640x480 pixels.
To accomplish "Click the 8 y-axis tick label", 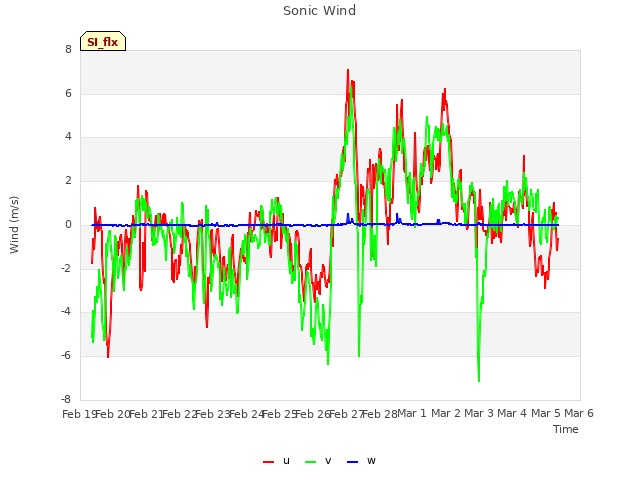I will point(68,49).
